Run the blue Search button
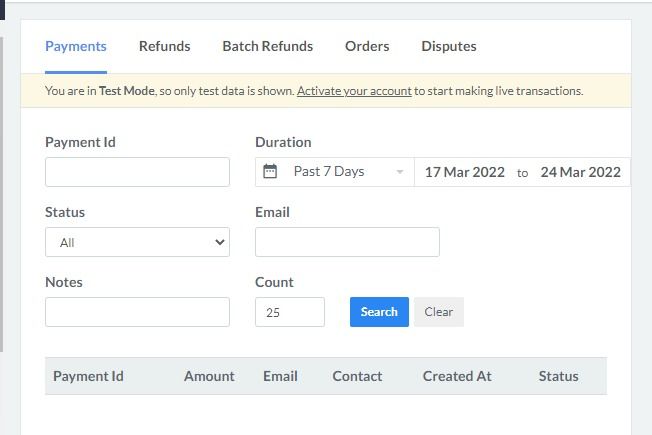The width and height of the screenshot is (652, 435). click(379, 312)
